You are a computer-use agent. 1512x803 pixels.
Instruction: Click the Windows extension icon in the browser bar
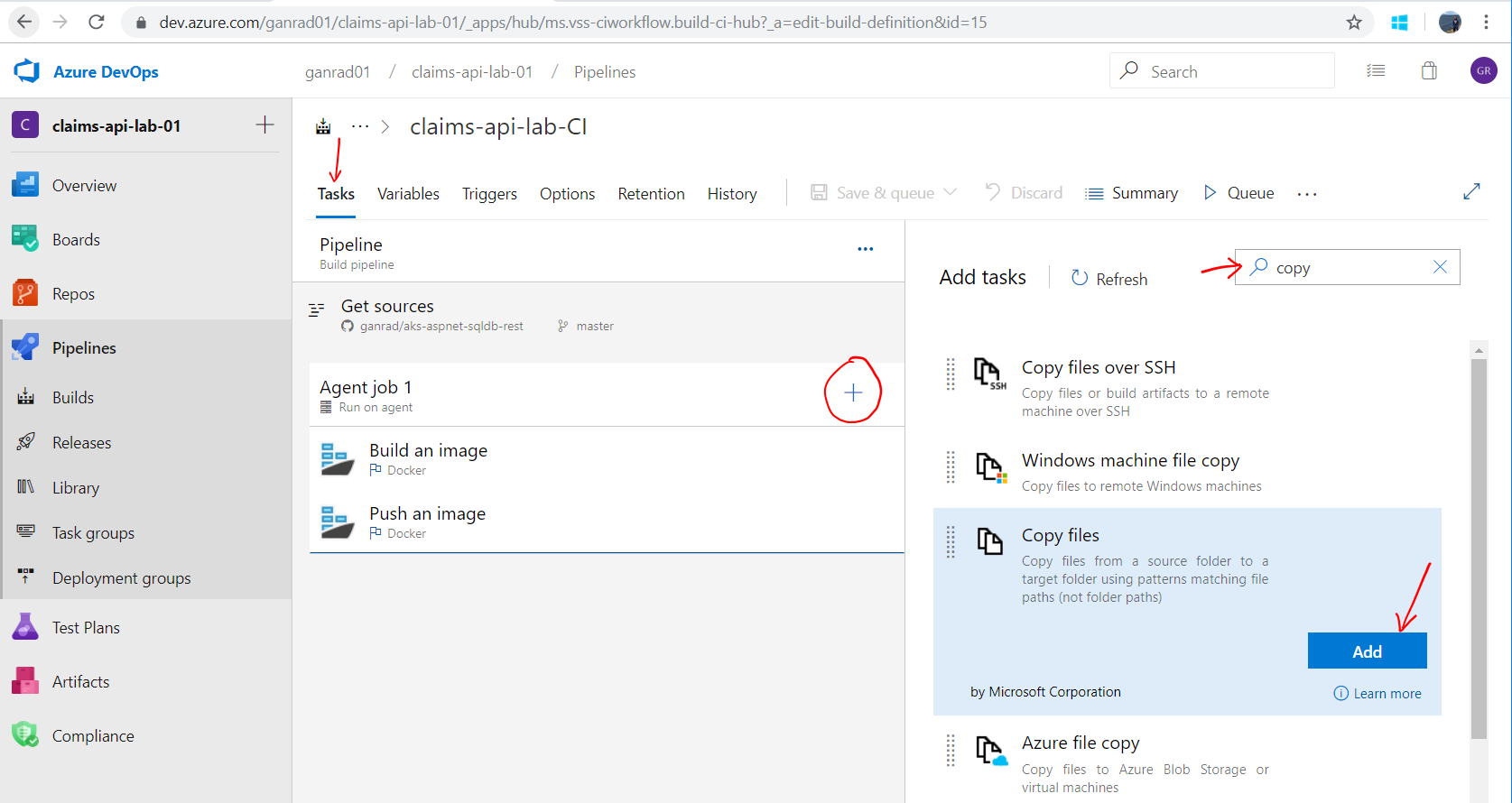point(1400,23)
